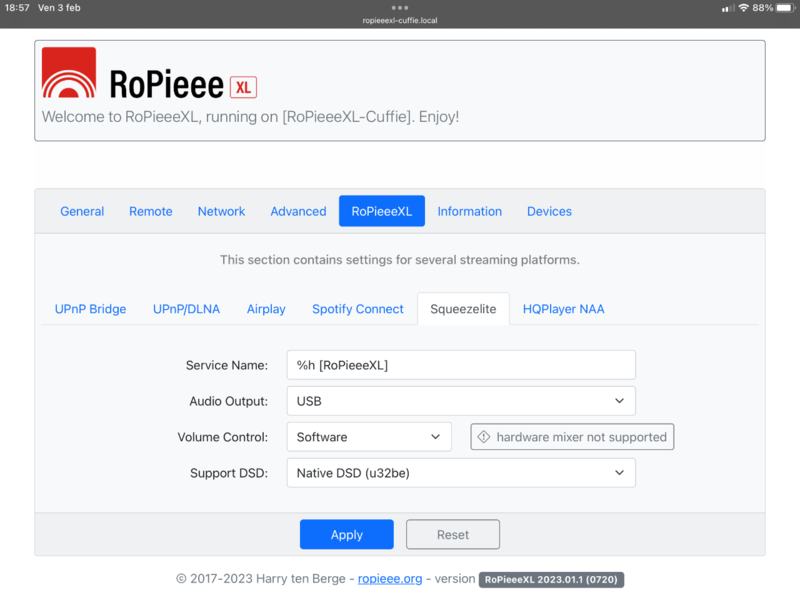Screen dimensions: 800x600
Task: Open the HQPlayer NAA sub-tab
Action: (563, 309)
